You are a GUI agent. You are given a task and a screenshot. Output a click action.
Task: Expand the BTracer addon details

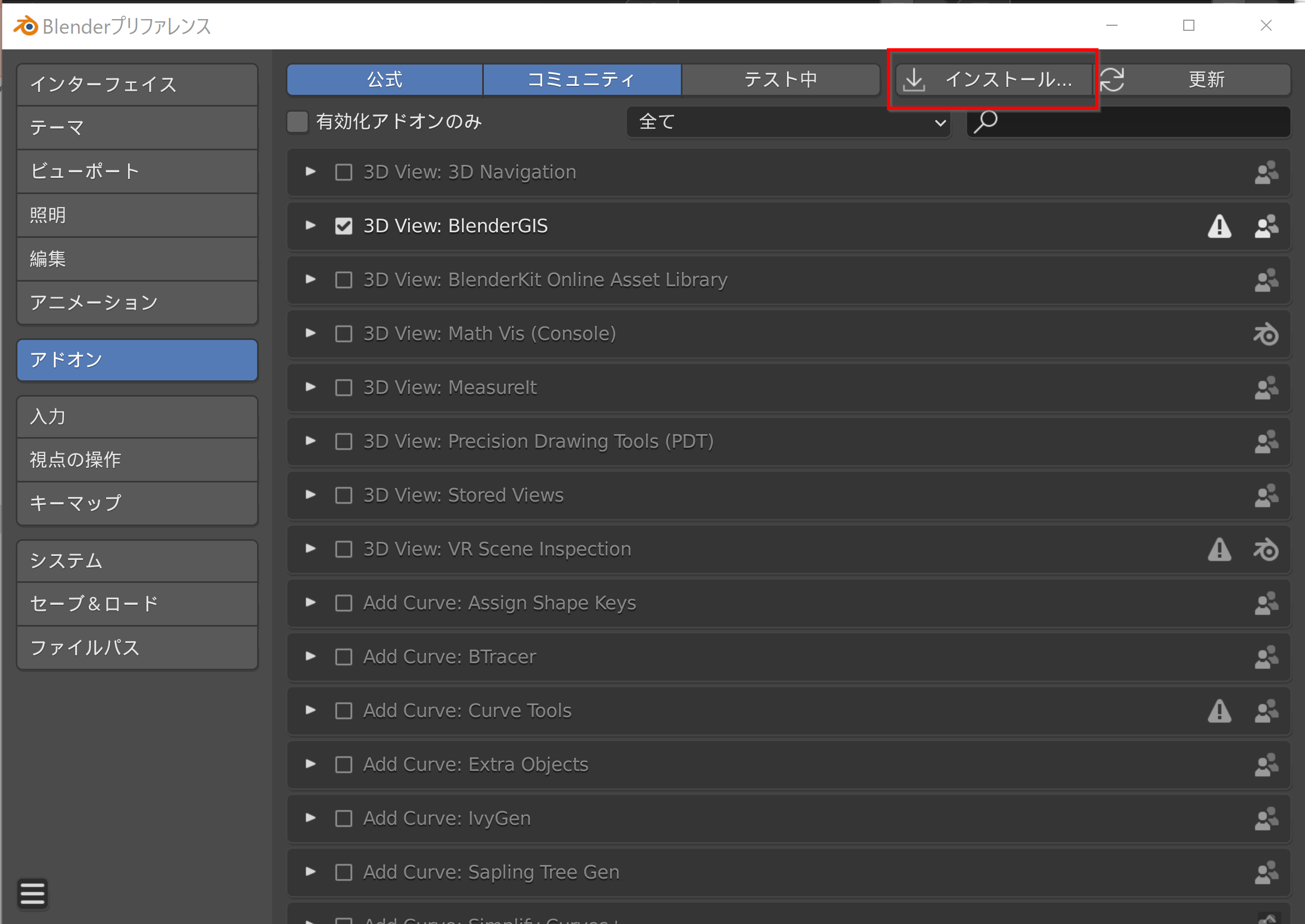pyautogui.click(x=310, y=656)
